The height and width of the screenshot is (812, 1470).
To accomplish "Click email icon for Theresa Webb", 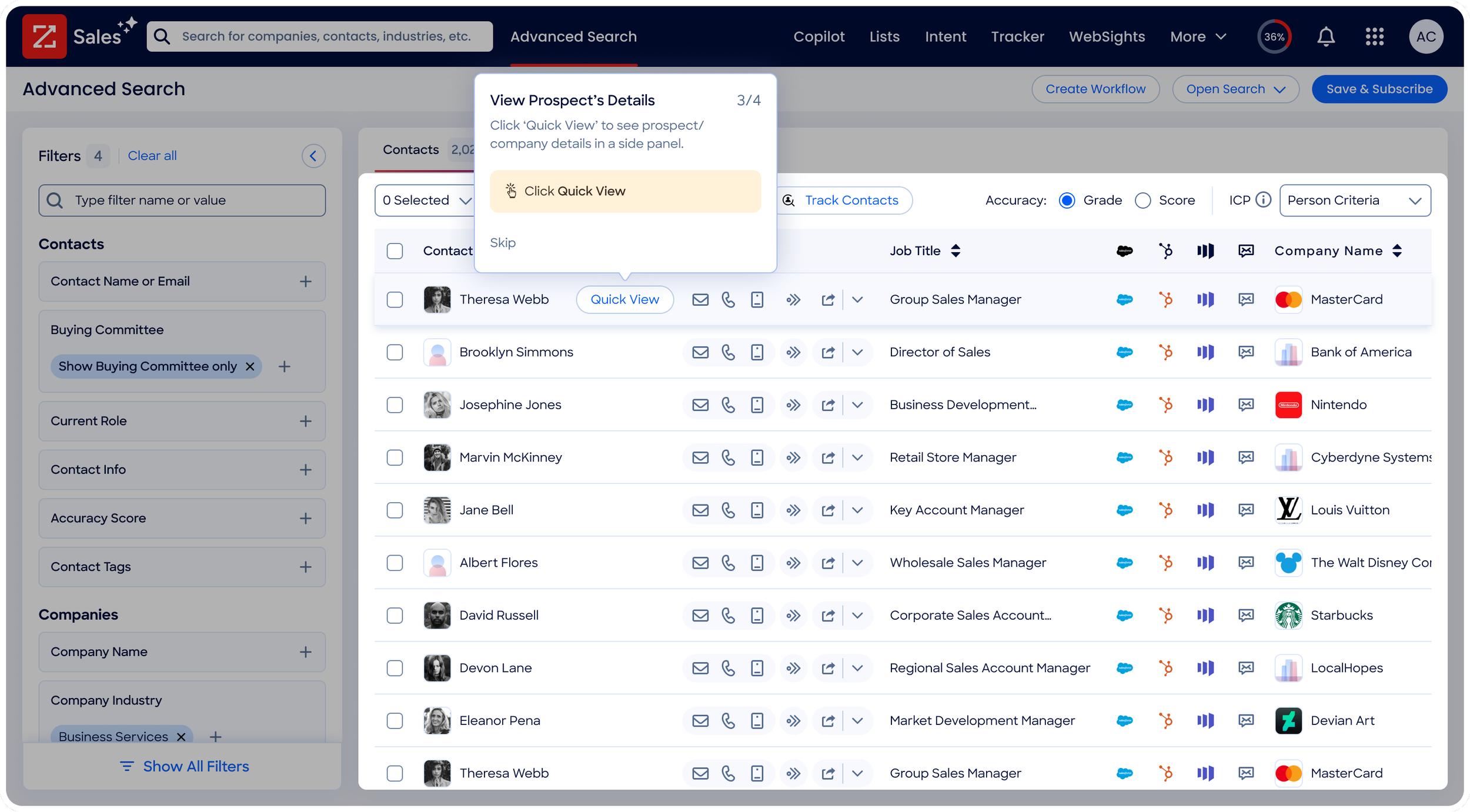I will (x=700, y=300).
